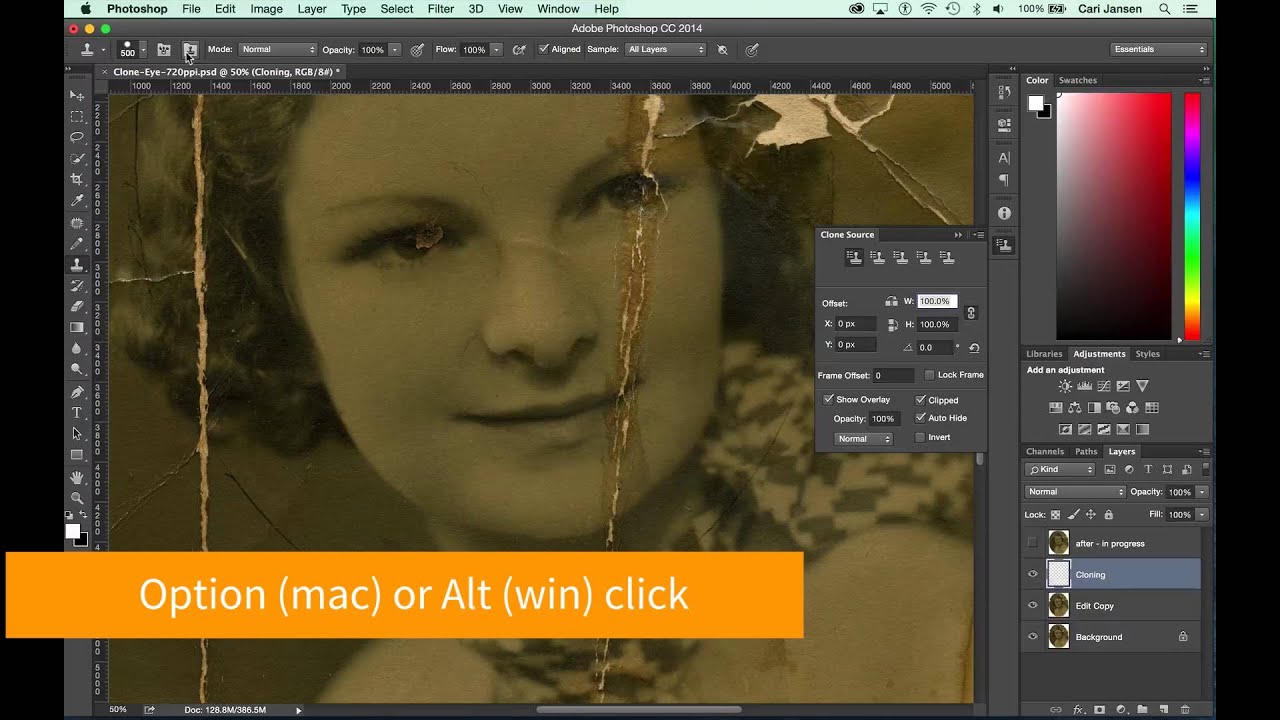Open the Opacity slider arrow in options bar

(x=395, y=49)
